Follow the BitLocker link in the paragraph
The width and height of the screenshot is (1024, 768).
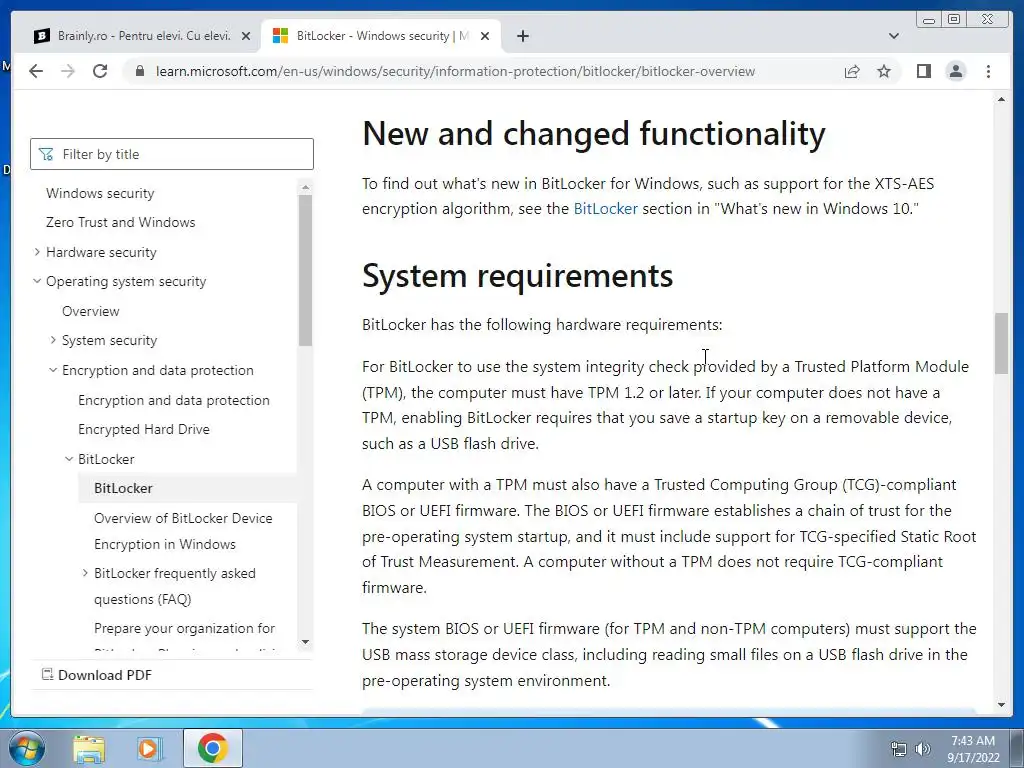pos(605,208)
